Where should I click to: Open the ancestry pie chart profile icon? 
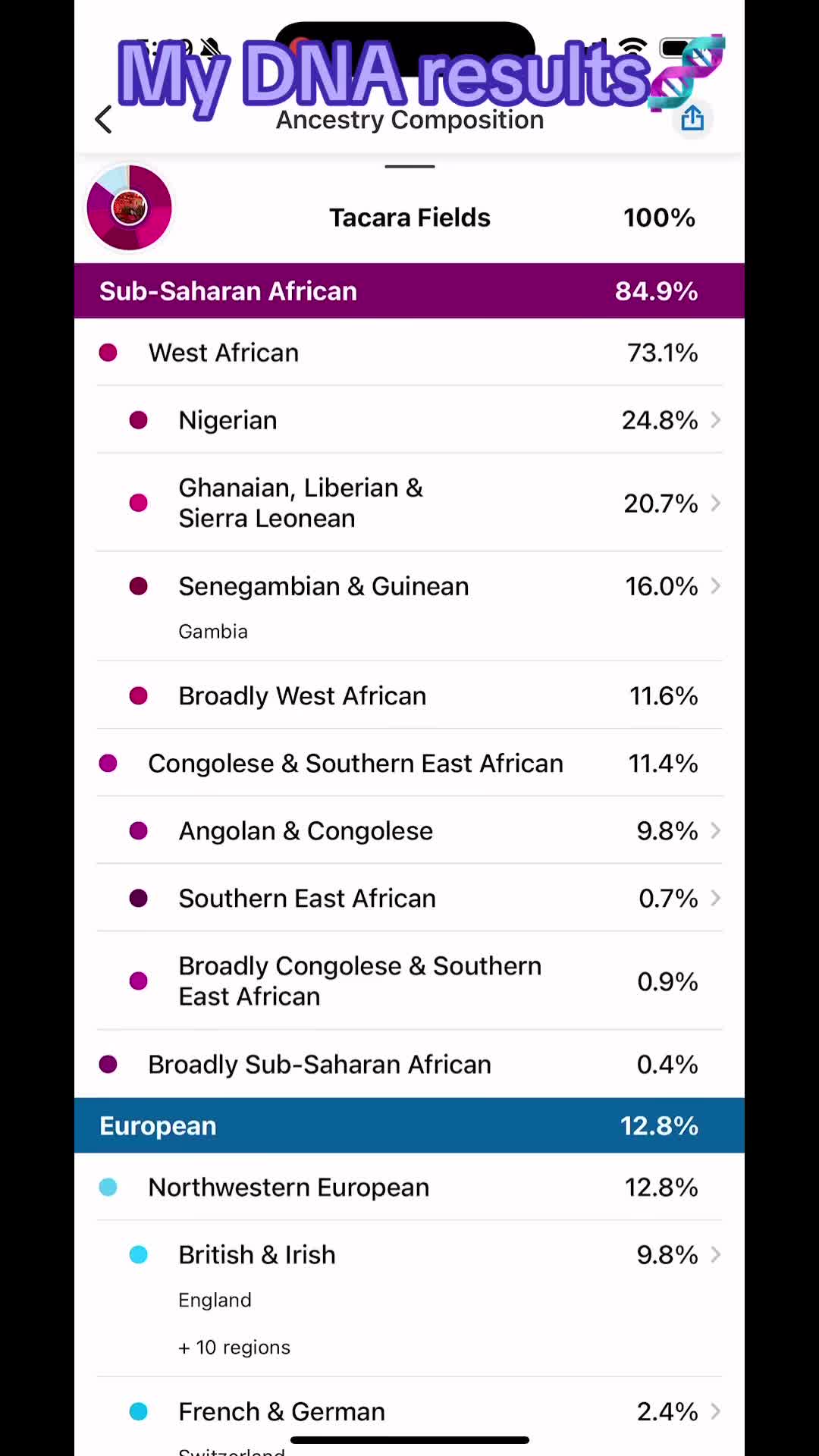[x=130, y=208]
